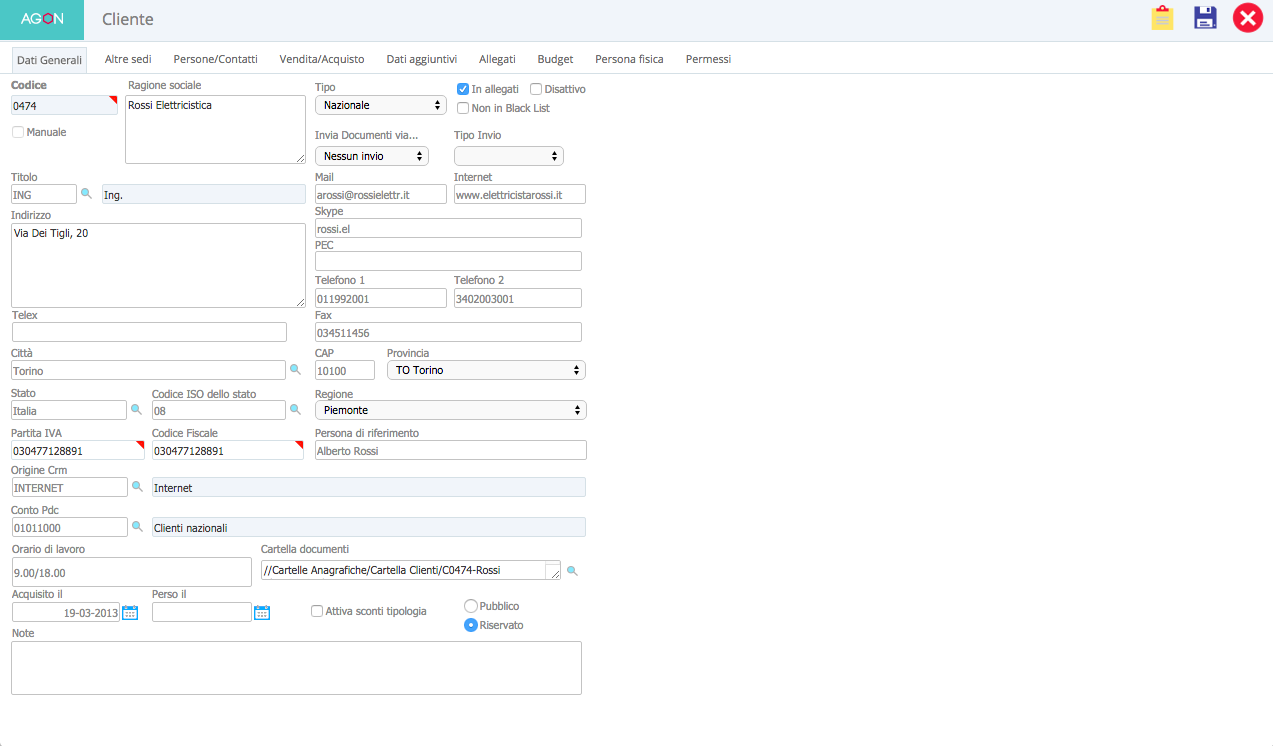1273x747 pixels.
Task: Open the Tipo dropdown showing Nazionale
Action: click(x=380, y=105)
